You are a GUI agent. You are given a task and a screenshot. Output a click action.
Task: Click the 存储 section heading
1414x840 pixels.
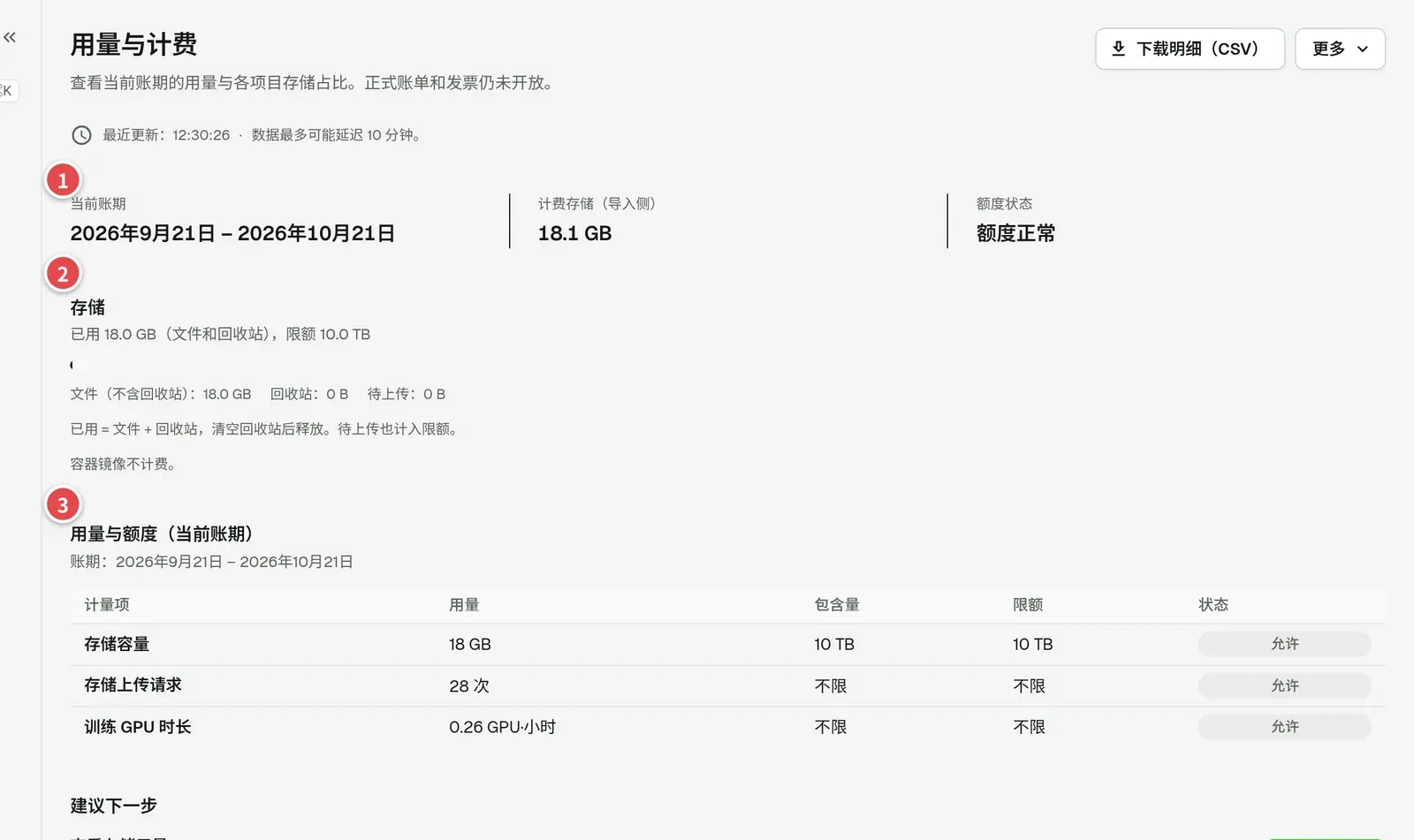click(87, 307)
